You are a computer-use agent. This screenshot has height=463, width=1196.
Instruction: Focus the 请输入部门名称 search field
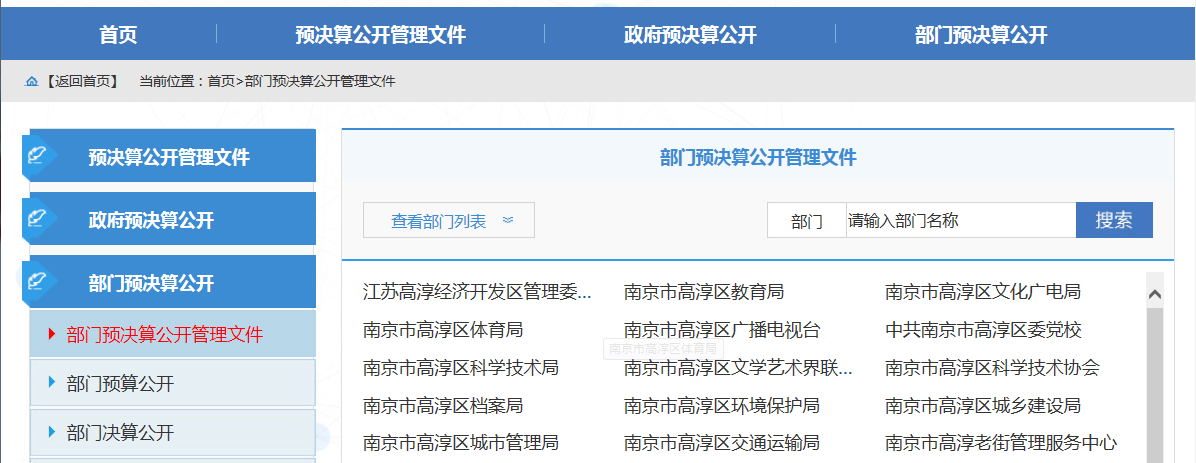pyautogui.click(x=960, y=220)
